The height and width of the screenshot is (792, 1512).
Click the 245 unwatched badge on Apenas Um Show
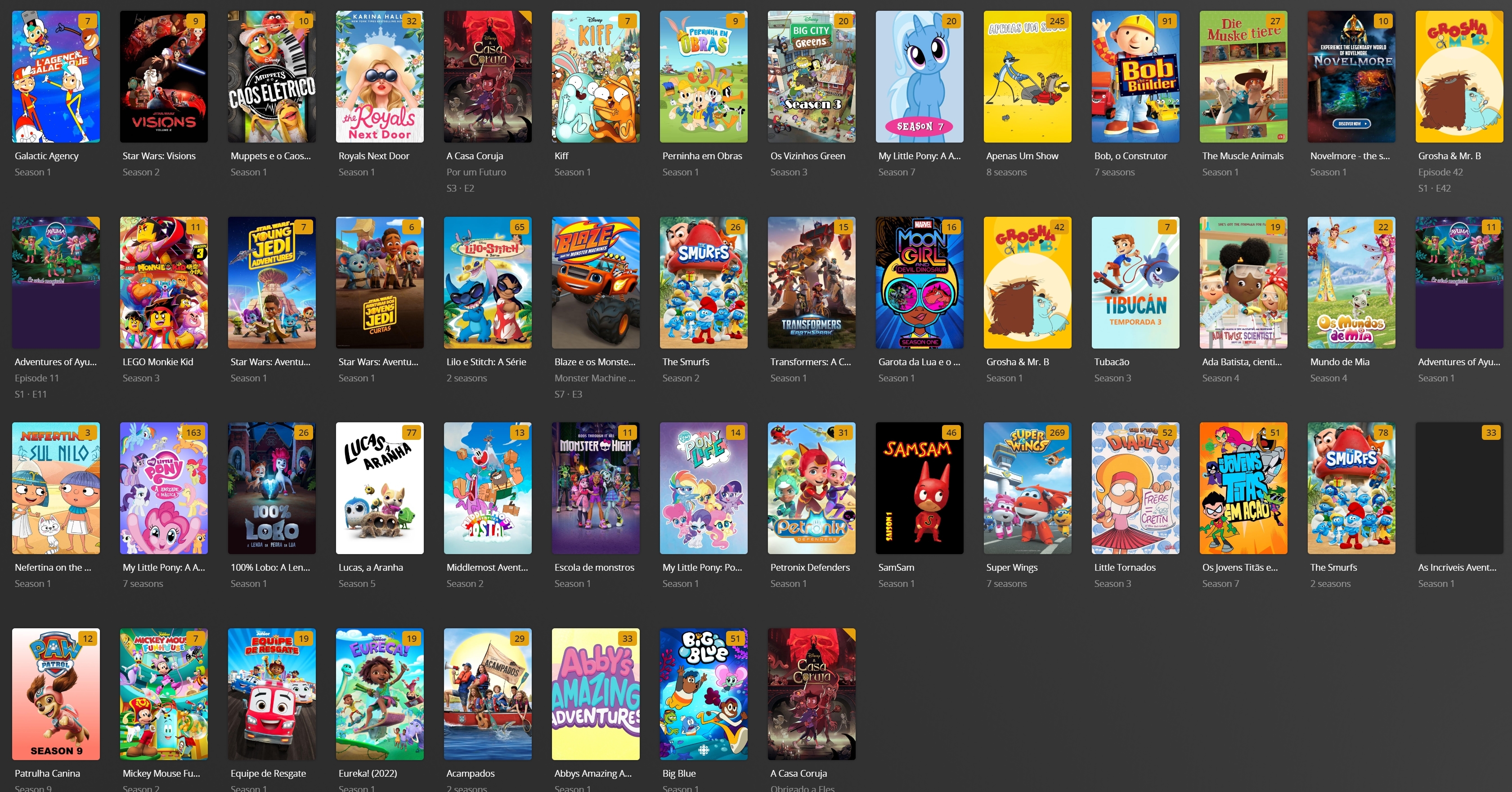(x=1057, y=21)
